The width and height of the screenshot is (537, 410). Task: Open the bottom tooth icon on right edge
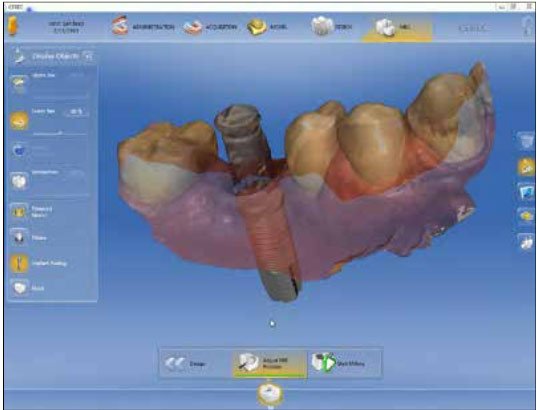coord(527,242)
